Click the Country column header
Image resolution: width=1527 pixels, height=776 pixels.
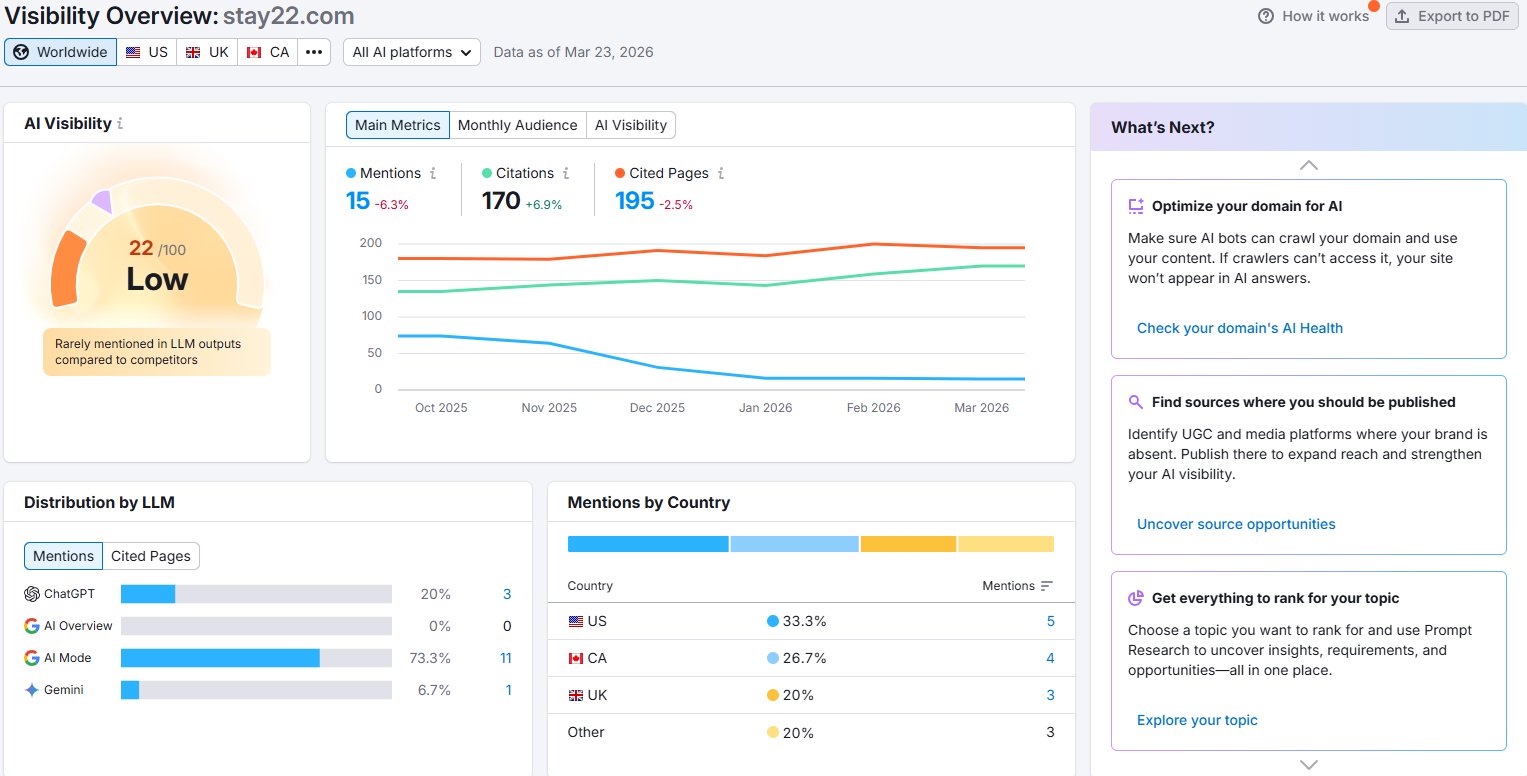(590, 586)
